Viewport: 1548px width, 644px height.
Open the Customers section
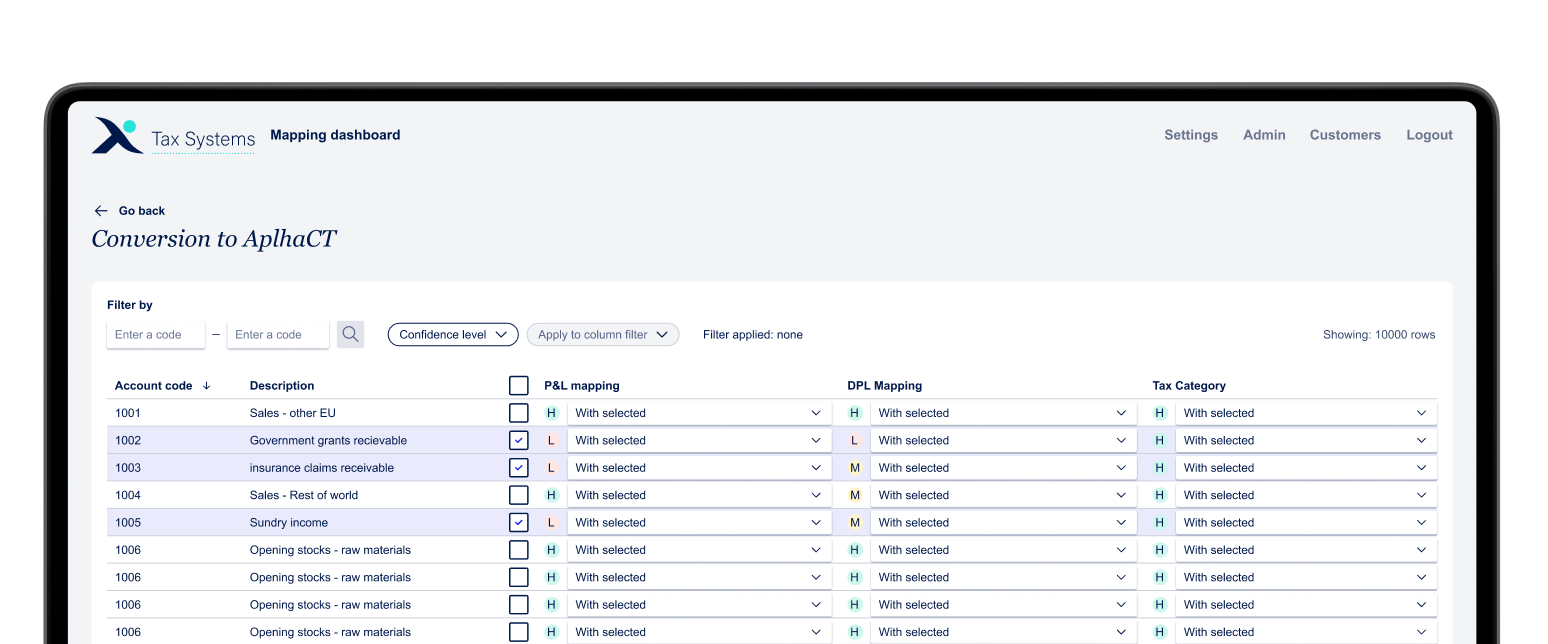[x=1345, y=135]
